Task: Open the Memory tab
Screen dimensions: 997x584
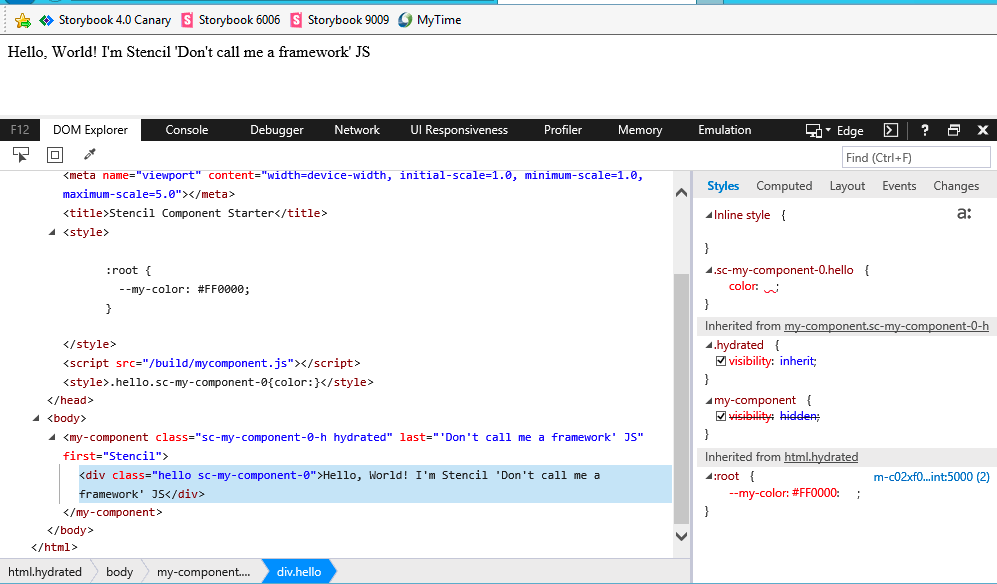Action: (640, 130)
